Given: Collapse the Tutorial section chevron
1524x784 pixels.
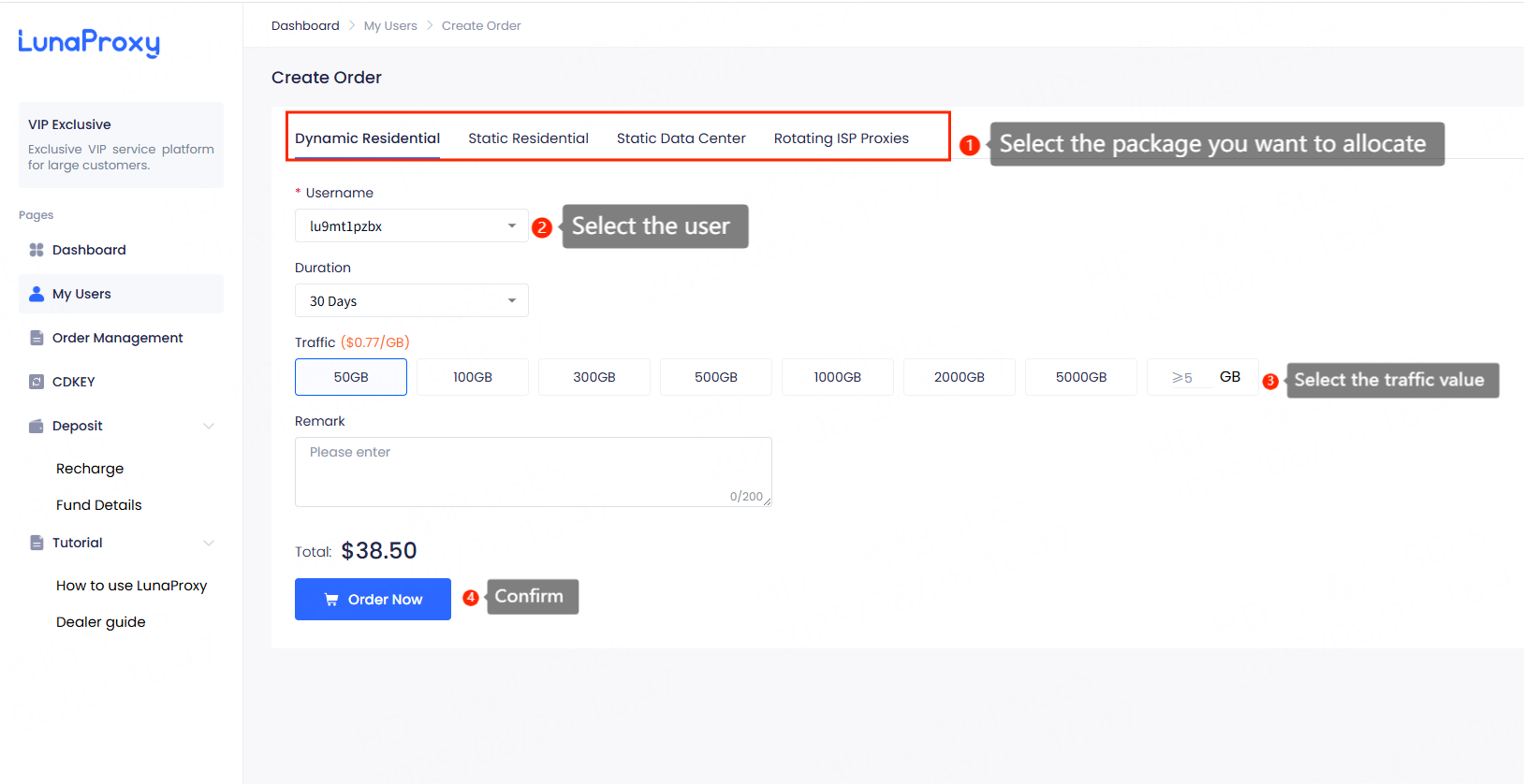Looking at the screenshot, I should click(209, 543).
